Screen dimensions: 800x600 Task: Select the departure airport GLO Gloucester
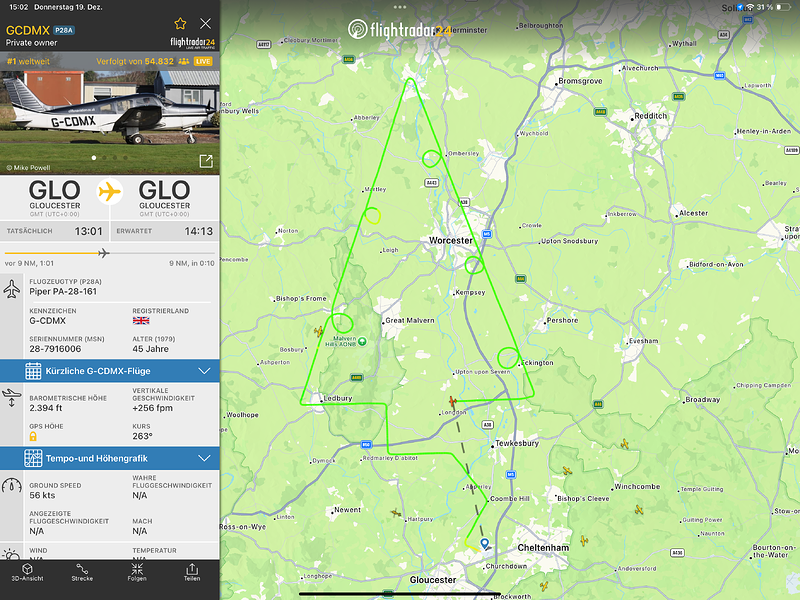(x=55, y=197)
